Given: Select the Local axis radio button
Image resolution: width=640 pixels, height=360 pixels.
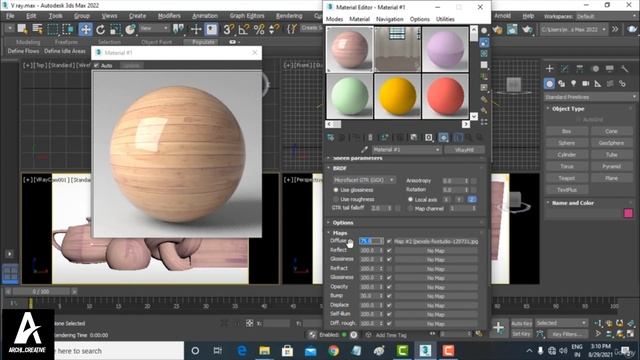Looking at the screenshot, I should tap(410, 200).
